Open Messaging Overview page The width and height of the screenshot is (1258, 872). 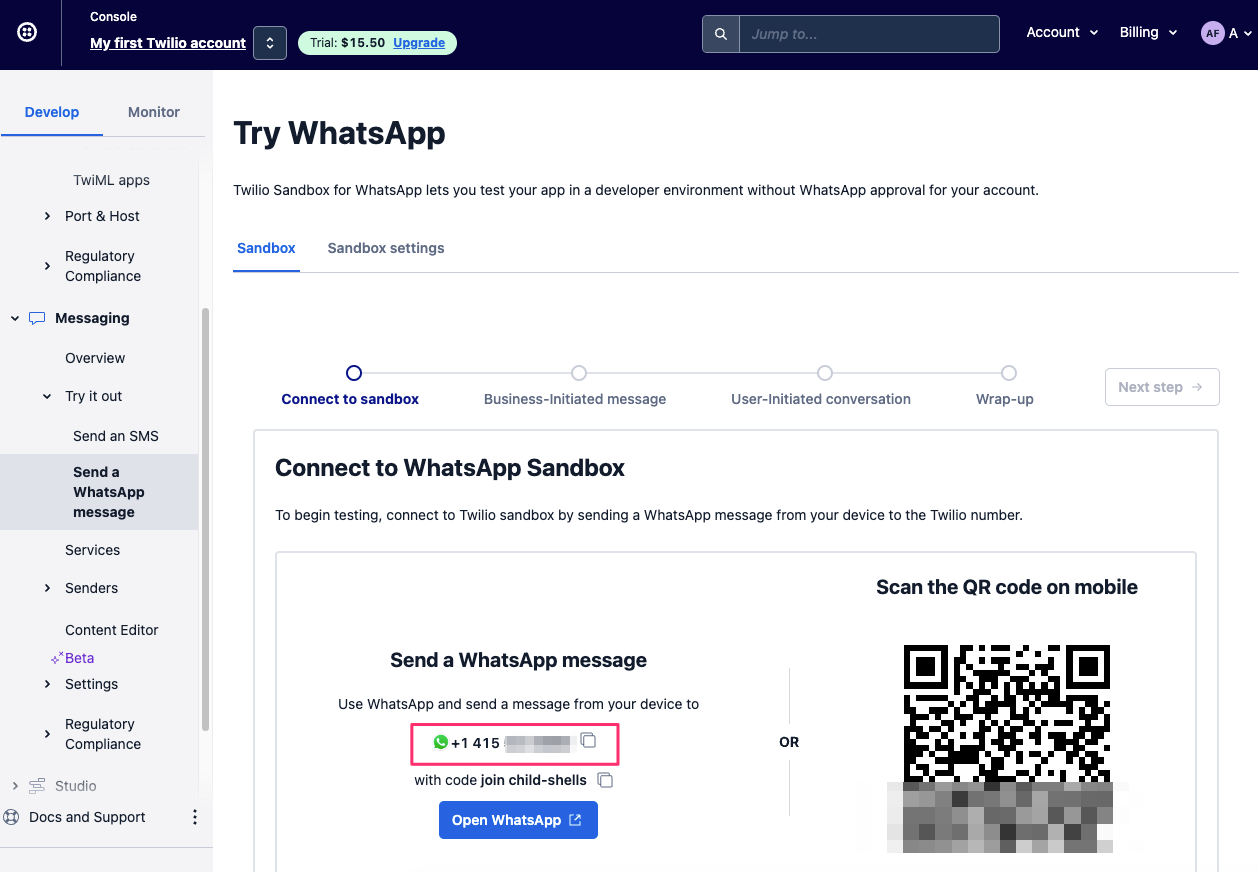click(95, 358)
